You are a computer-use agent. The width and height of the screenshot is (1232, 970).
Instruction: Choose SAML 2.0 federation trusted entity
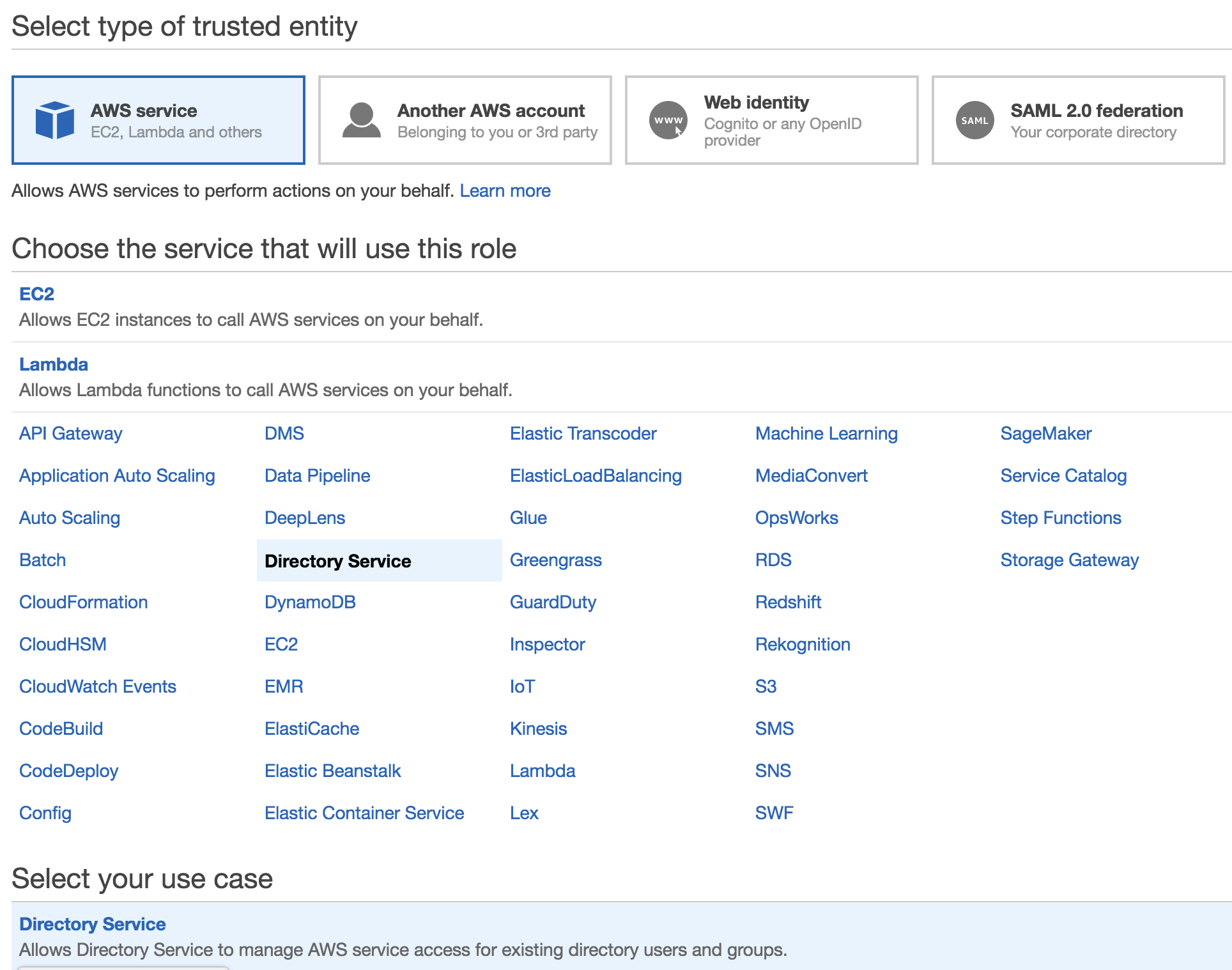1078,120
